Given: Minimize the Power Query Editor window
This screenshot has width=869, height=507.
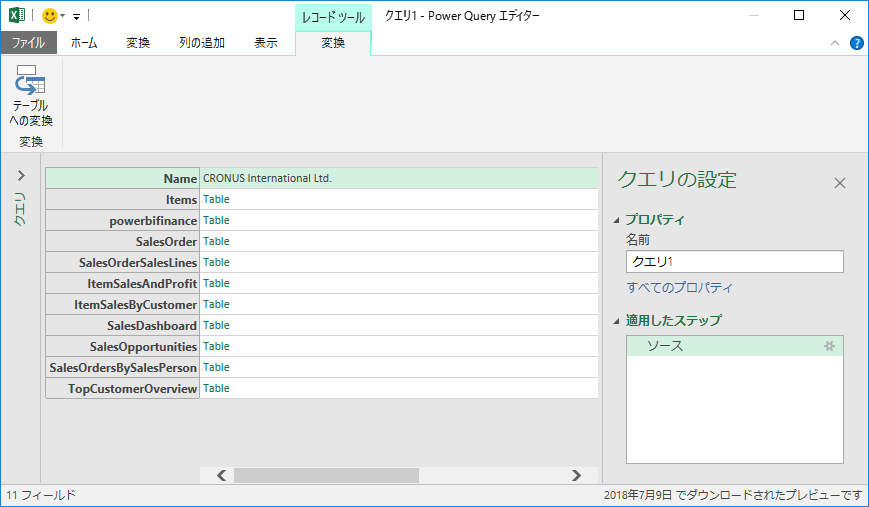Looking at the screenshot, I should 754,16.
